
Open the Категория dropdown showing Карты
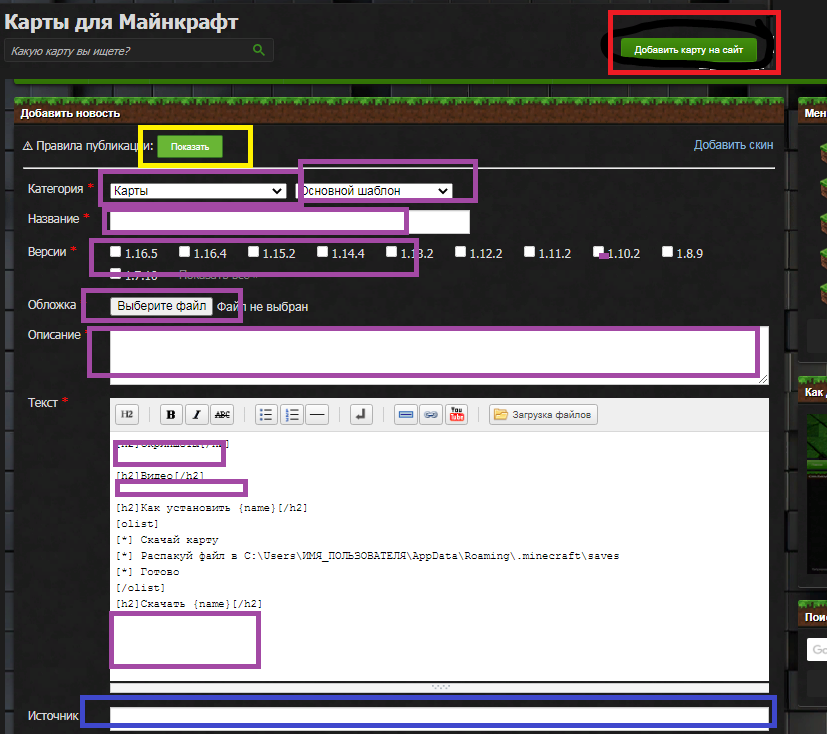click(x=198, y=191)
